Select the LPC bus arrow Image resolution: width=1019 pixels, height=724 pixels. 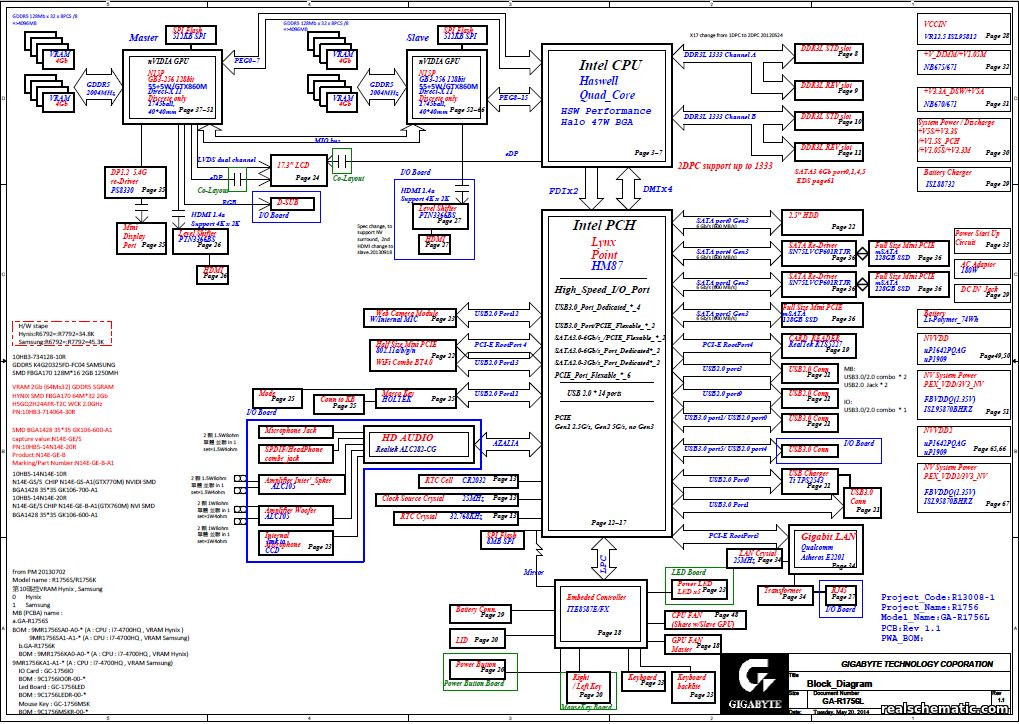602,558
